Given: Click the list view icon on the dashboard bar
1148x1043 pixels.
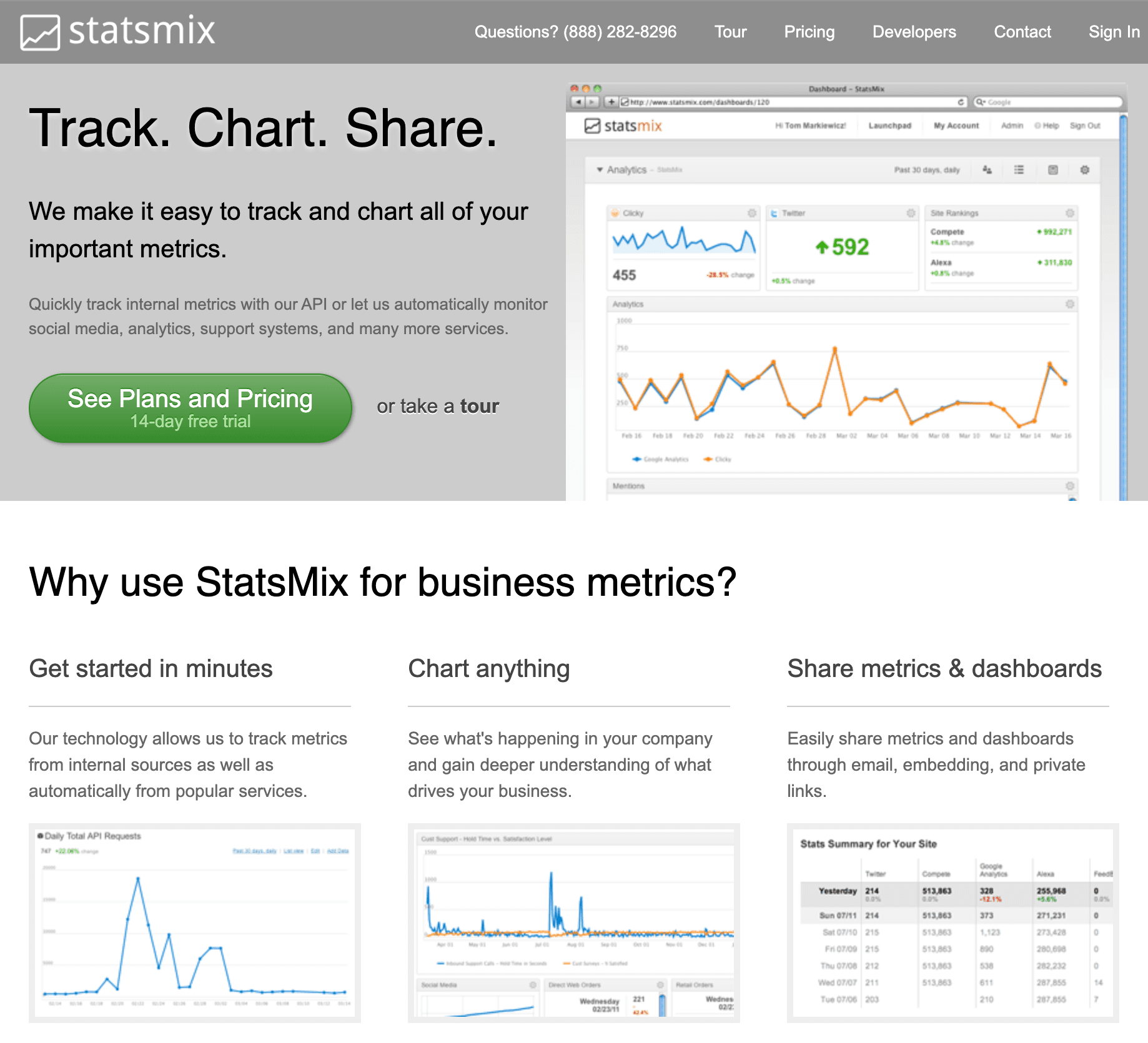Looking at the screenshot, I should (1019, 170).
